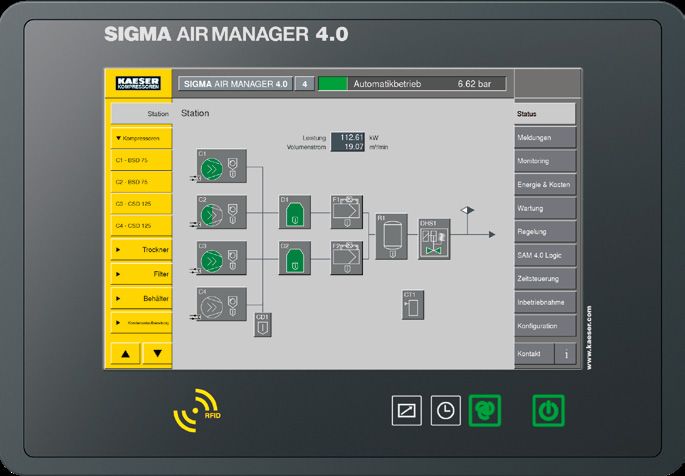Image resolution: width=685 pixels, height=476 pixels.
Task: Click the sidebar down arrow button
Action: point(157,354)
